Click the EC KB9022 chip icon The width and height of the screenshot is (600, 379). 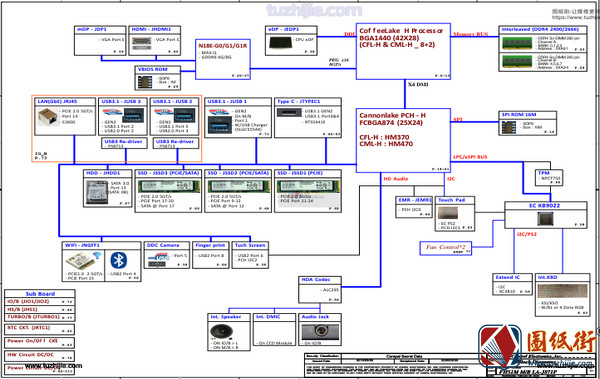point(545,218)
